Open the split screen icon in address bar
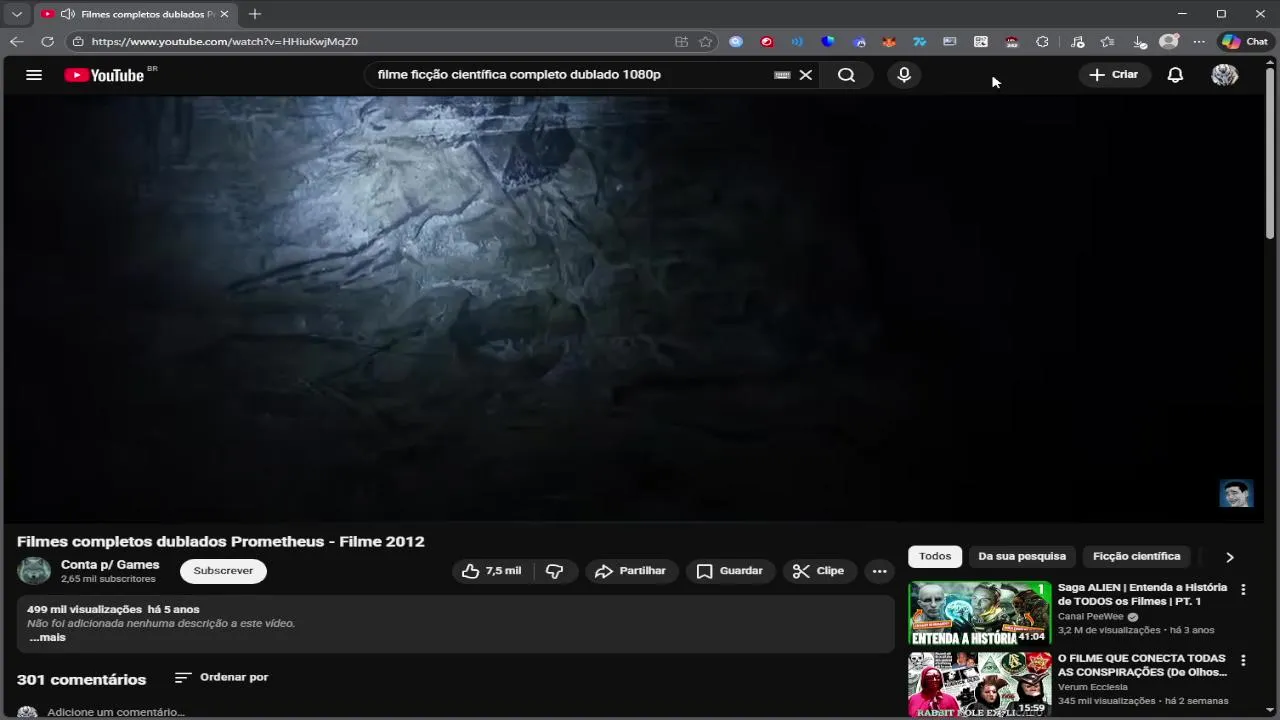Image resolution: width=1280 pixels, height=720 pixels. click(x=681, y=42)
